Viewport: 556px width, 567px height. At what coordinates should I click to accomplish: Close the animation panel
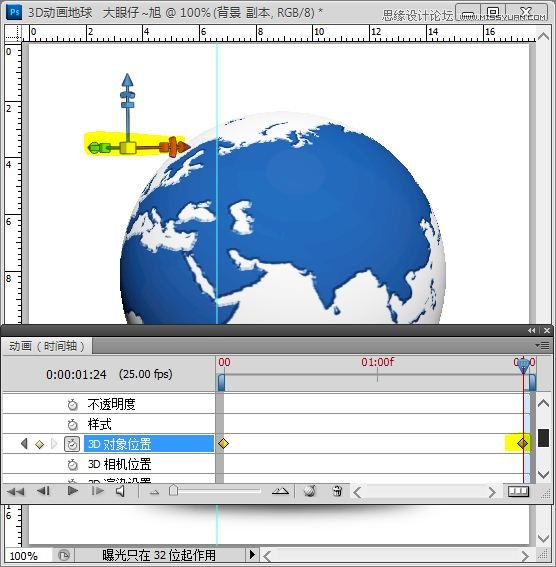(x=547, y=330)
